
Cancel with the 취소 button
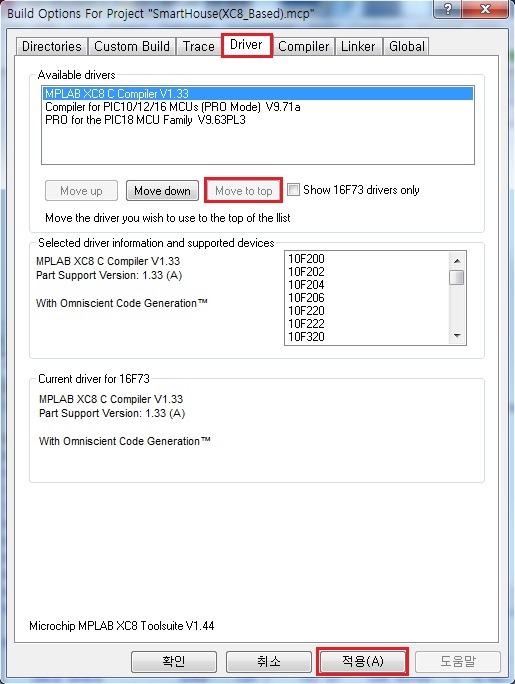click(x=269, y=661)
